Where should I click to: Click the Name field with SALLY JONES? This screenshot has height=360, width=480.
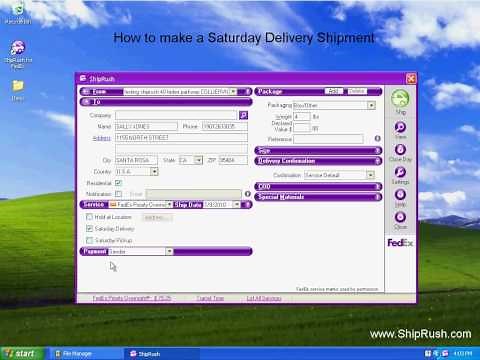[x=146, y=127]
